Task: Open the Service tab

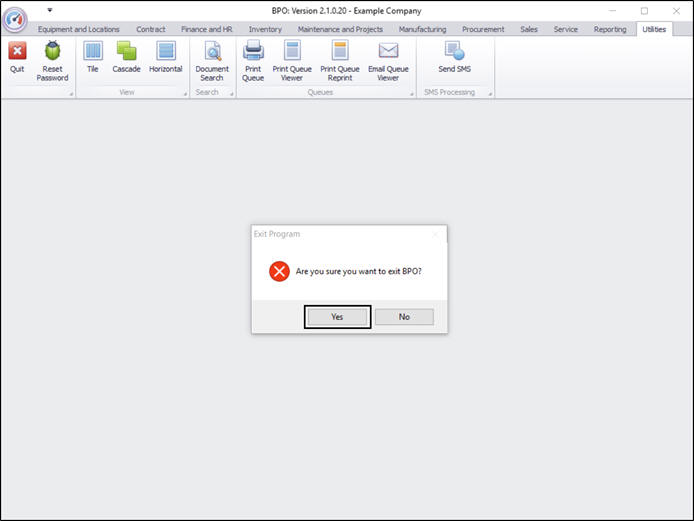Action: (x=566, y=29)
